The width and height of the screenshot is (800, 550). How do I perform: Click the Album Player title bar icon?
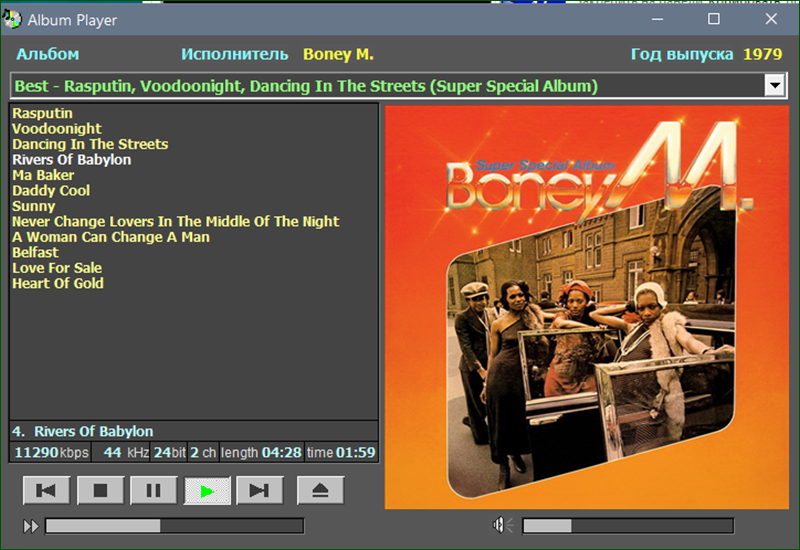tap(12, 19)
